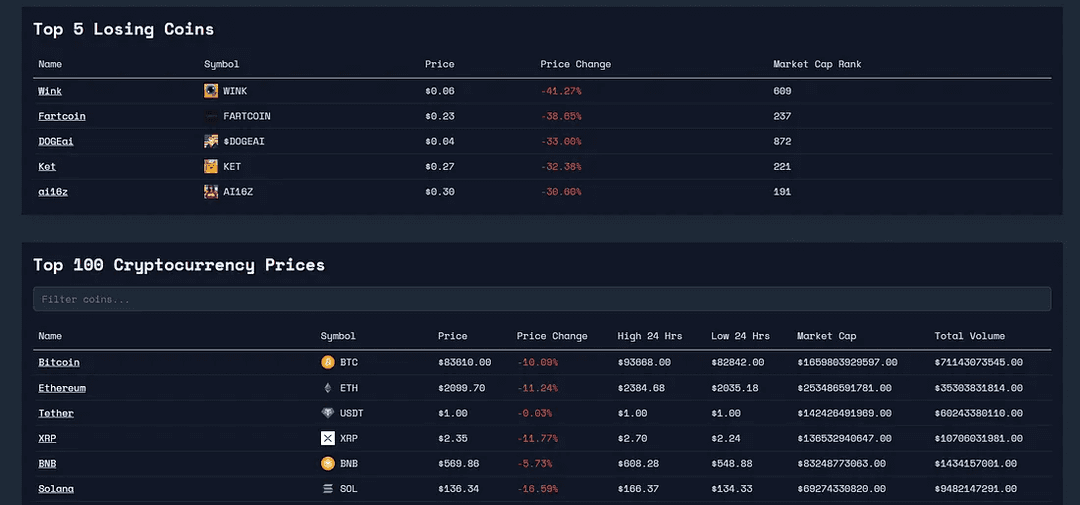The width and height of the screenshot is (1080, 505).
Task: Click the XRP logo icon
Action: coord(328,438)
